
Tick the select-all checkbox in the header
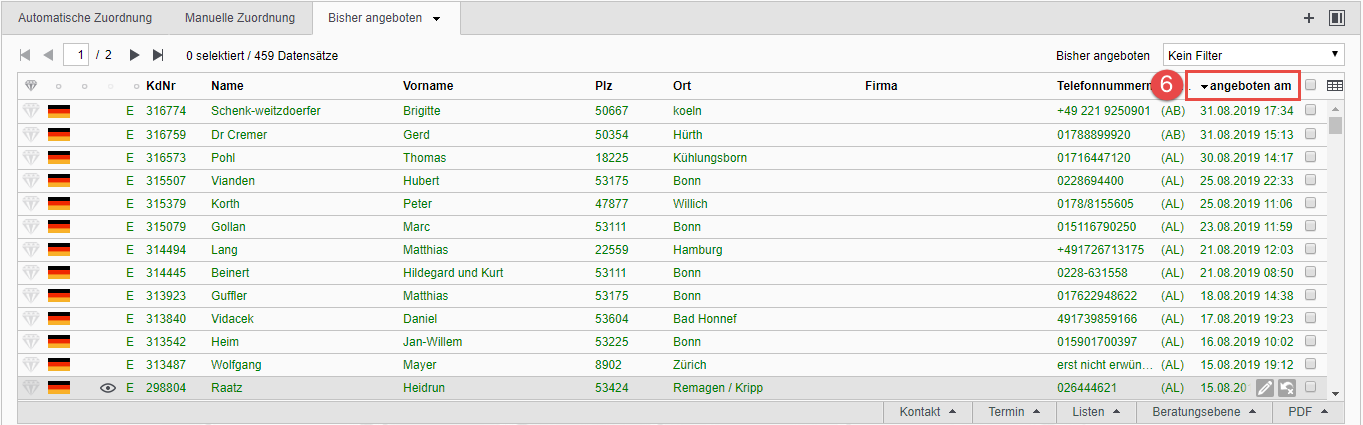pyautogui.click(x=1311, y=86)
